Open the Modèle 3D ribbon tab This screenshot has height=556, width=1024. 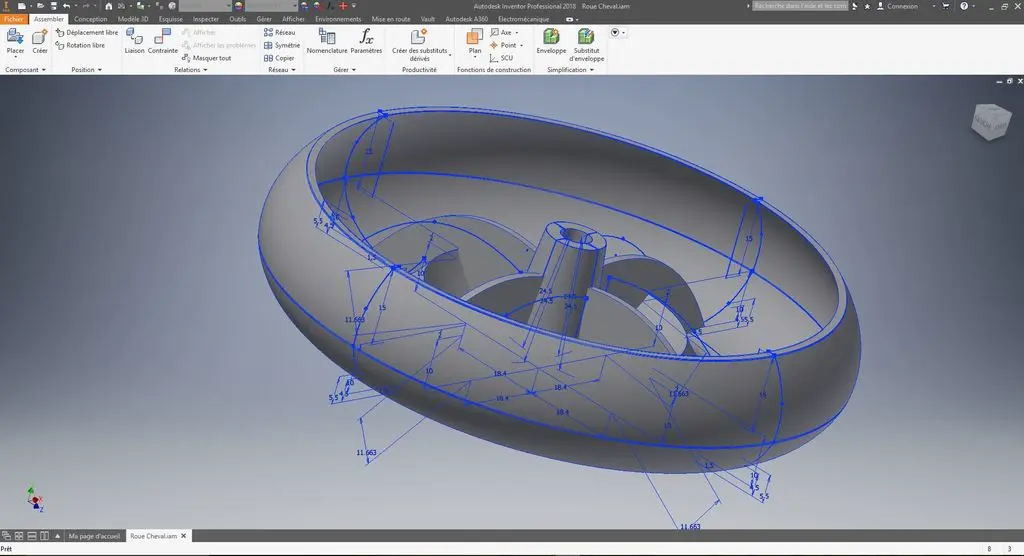point(134,19)
